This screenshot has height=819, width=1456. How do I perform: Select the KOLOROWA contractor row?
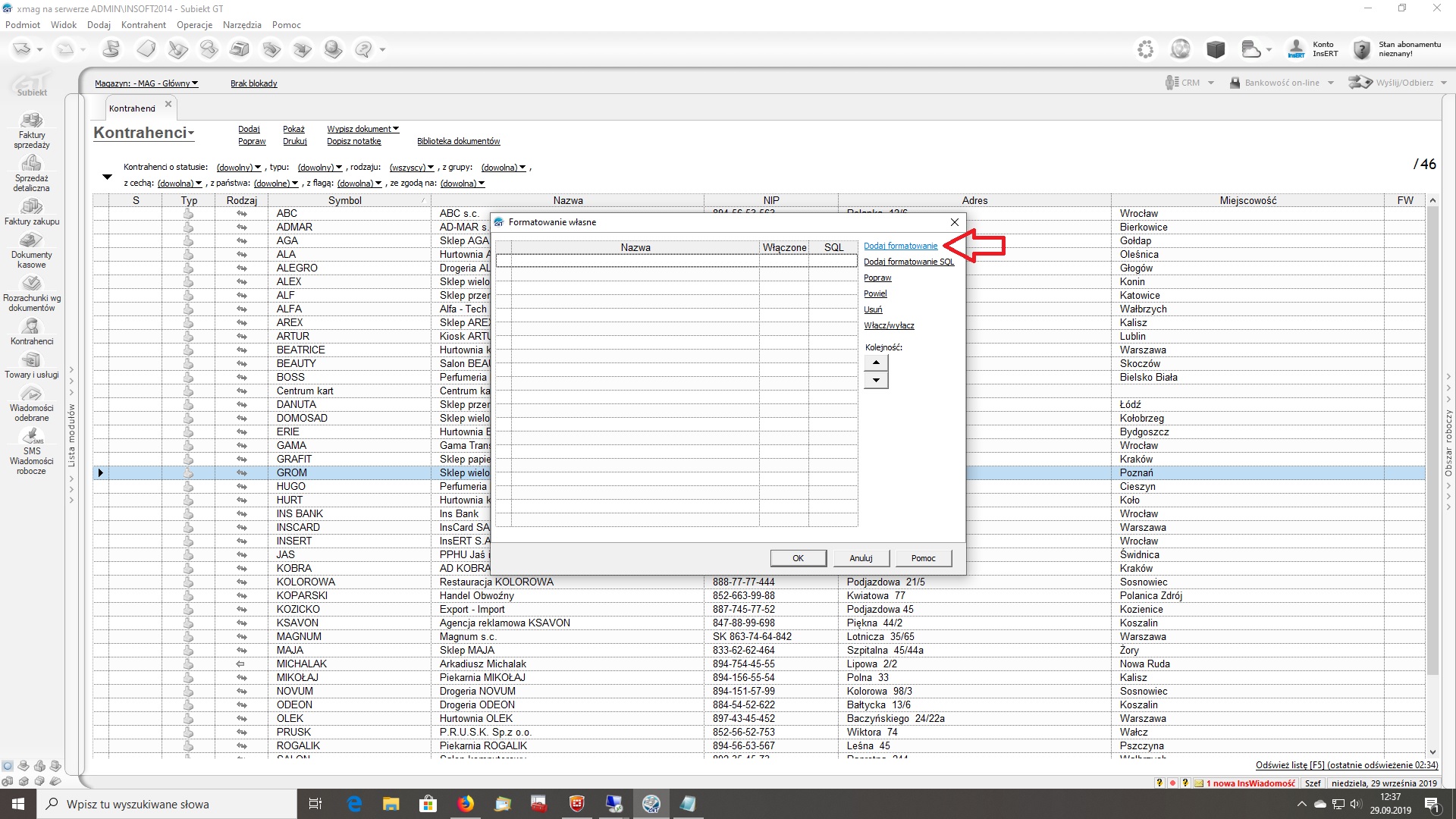click(x=759, y=582)
